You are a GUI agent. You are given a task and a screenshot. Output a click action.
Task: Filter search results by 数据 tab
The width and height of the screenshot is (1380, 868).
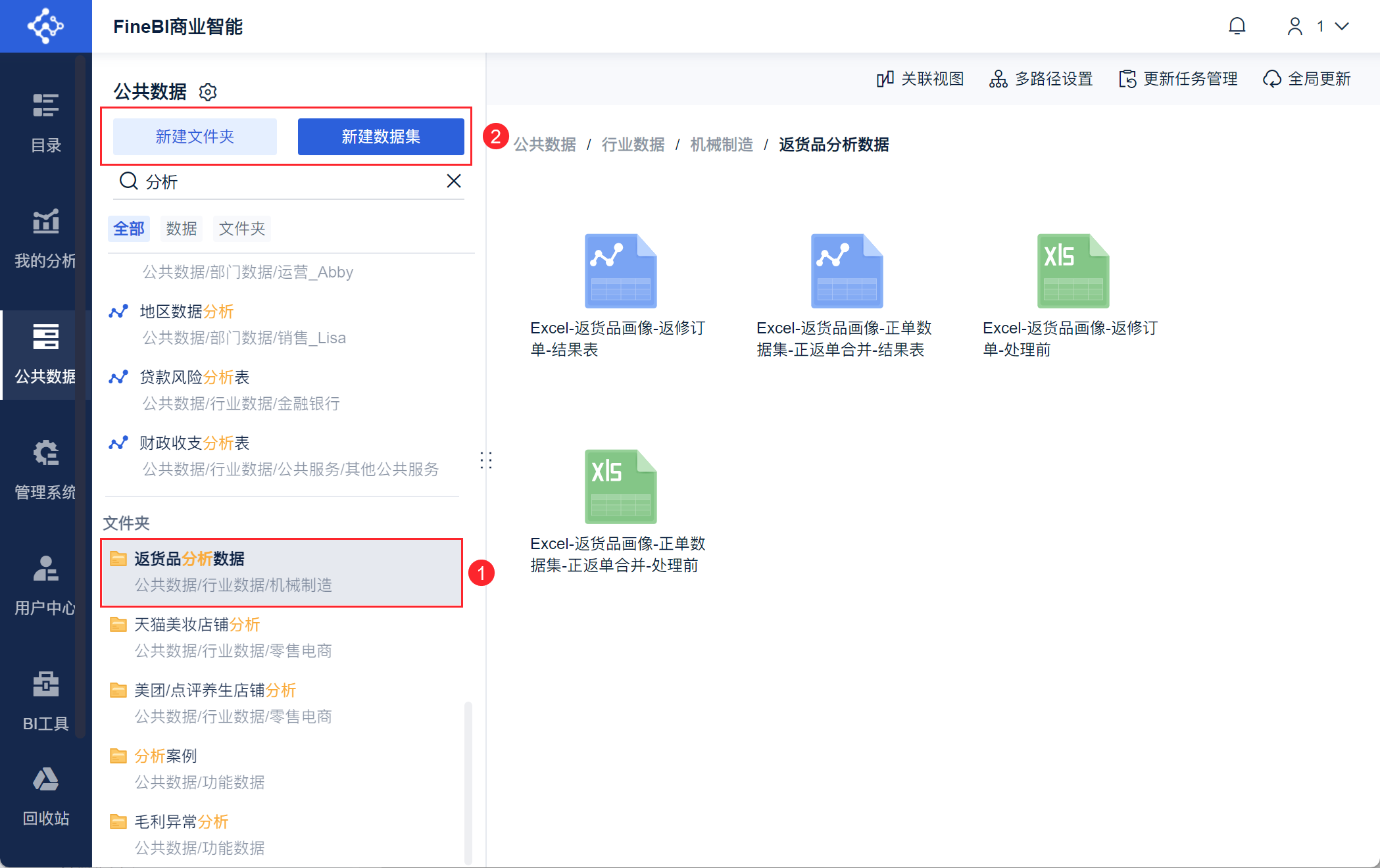click(182, 229)
